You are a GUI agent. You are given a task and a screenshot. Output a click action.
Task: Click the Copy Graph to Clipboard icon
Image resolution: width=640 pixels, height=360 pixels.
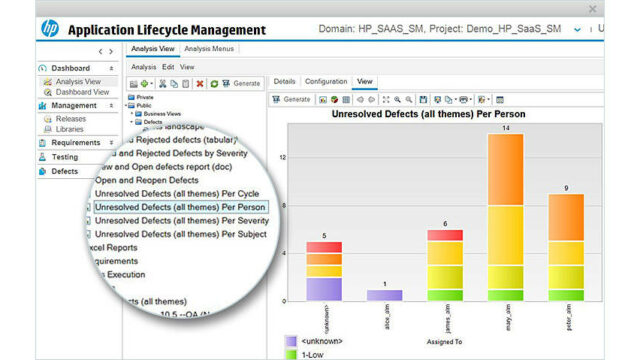pos(449,99)
